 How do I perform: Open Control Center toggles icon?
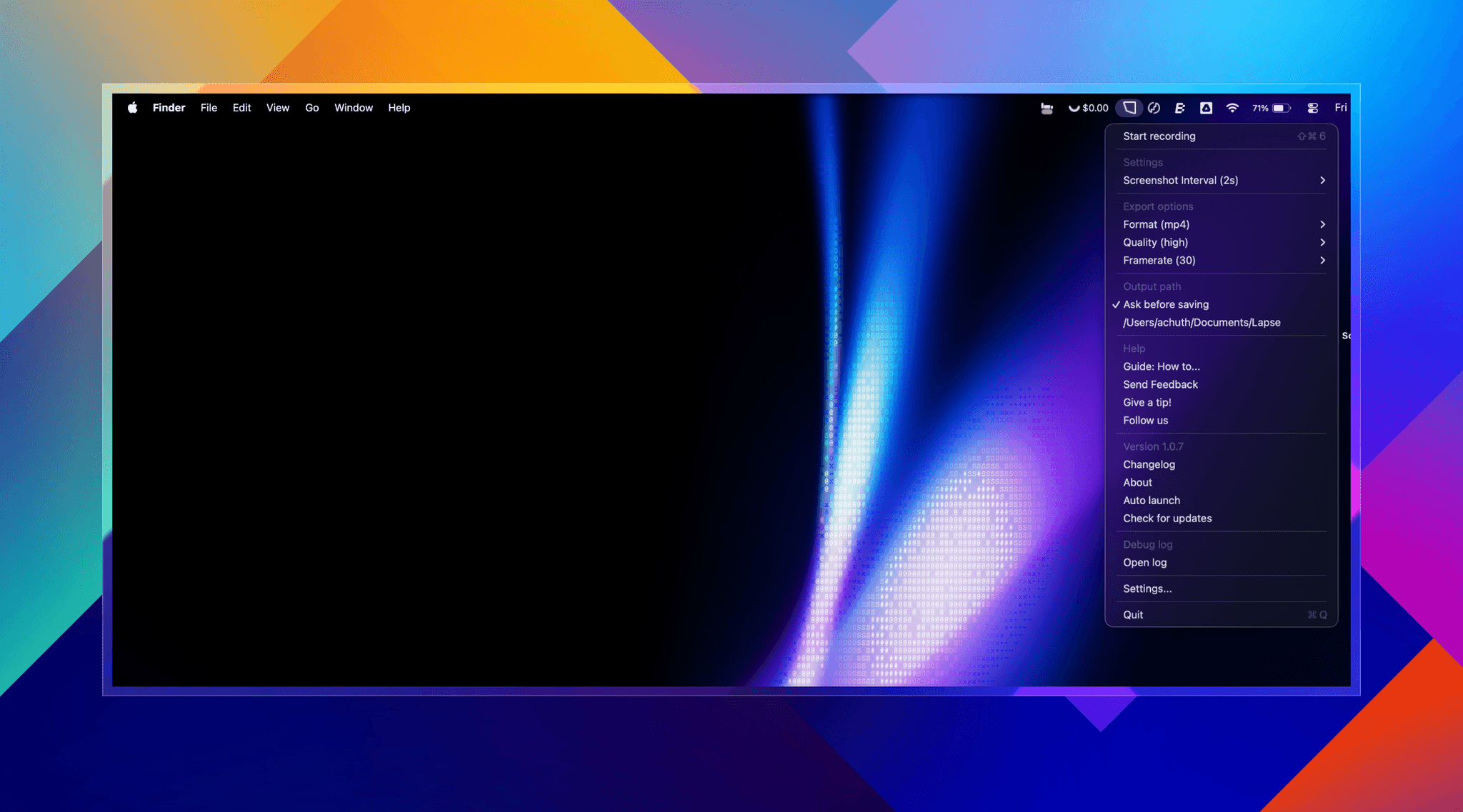pyautogui.click(x=1313, y=108)
